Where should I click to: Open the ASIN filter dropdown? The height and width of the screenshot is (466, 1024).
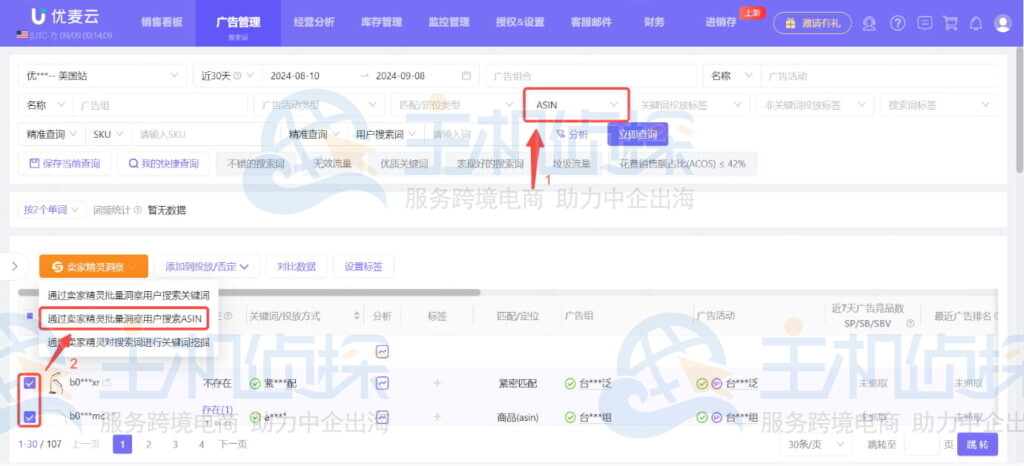point(577,104)
